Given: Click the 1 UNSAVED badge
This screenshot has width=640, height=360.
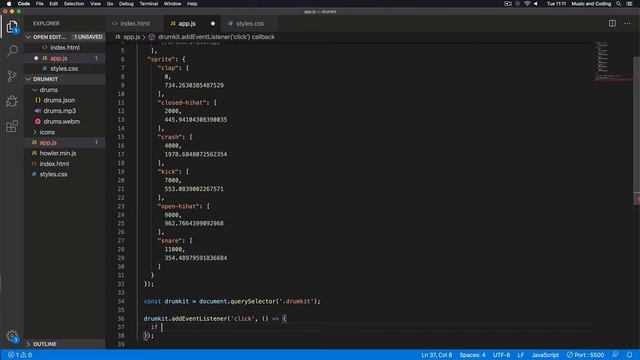Looking at the screenshot, I should click(88, 37).
